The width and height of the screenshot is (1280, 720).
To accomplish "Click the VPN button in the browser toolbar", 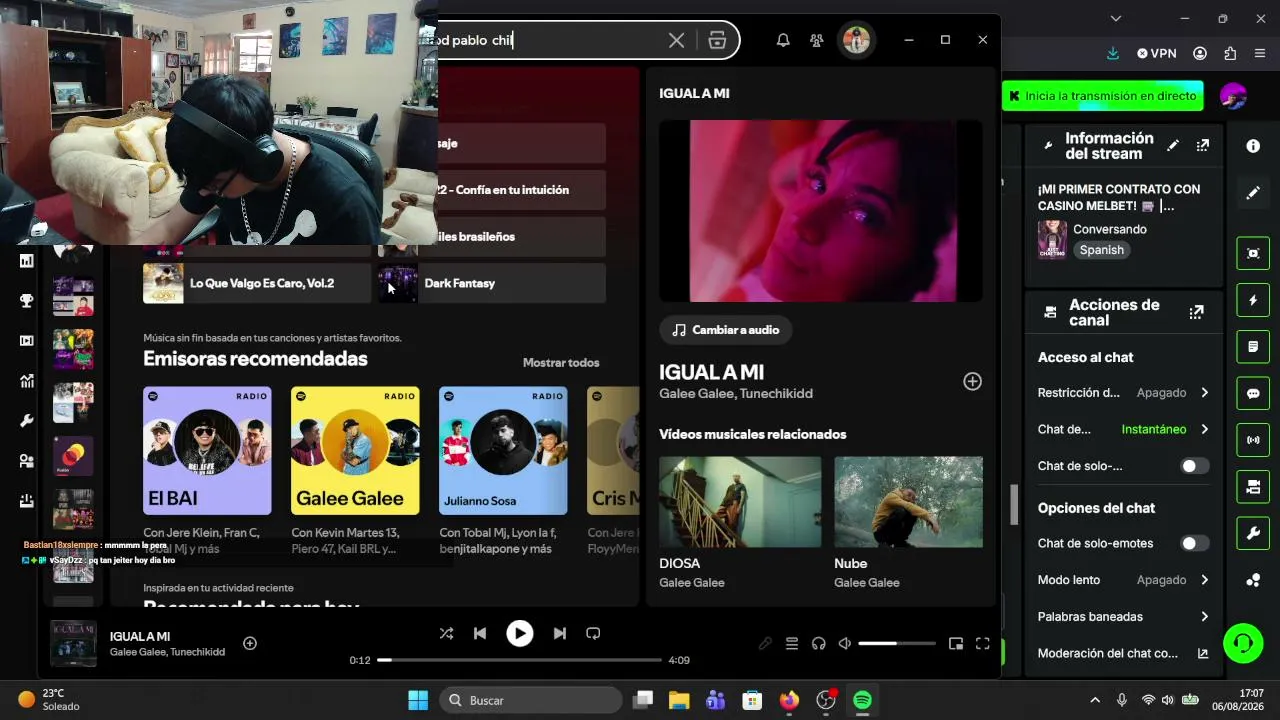I will [x=1157, y=53].
